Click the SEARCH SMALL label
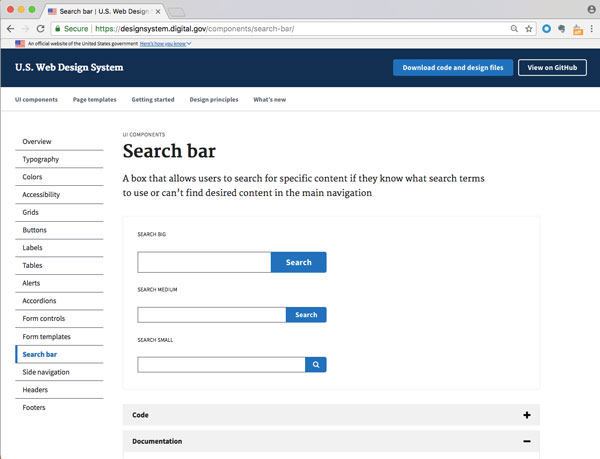Screen dimensions: 600x459 pos(155,340)
